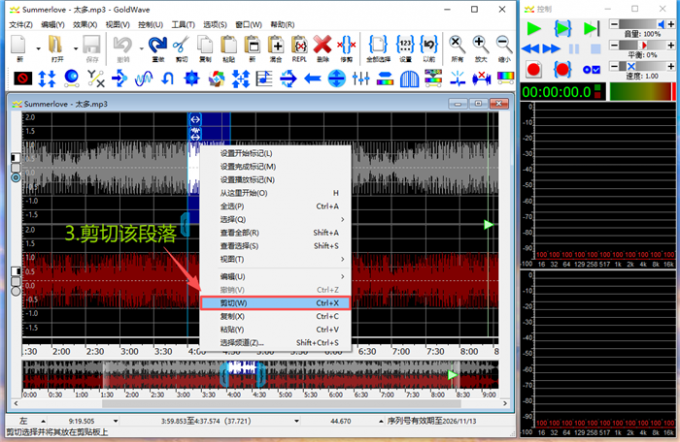Expand the New file dropdown arrow
Image resolution: width=680 pixels, height=442 pixels.
38,46
